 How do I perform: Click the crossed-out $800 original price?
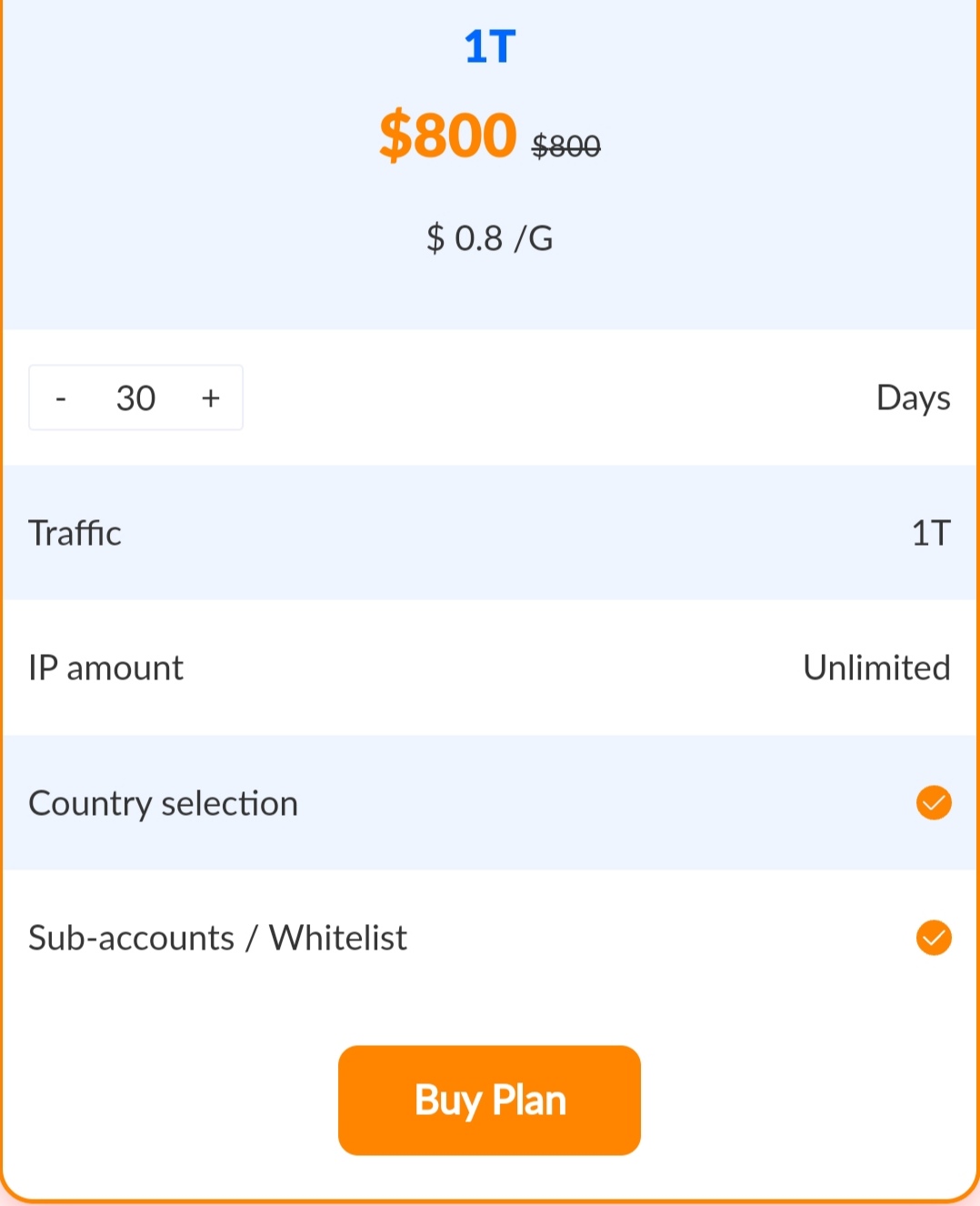coord(566,146)
